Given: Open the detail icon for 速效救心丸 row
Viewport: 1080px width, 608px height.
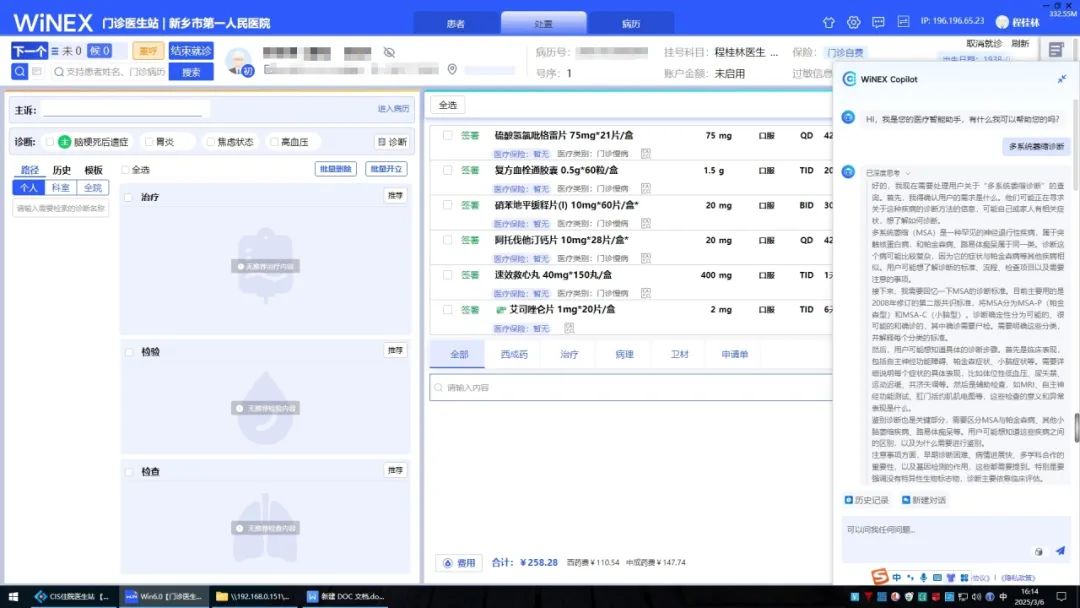Looking at the screenshot, I should pos(645,293).
